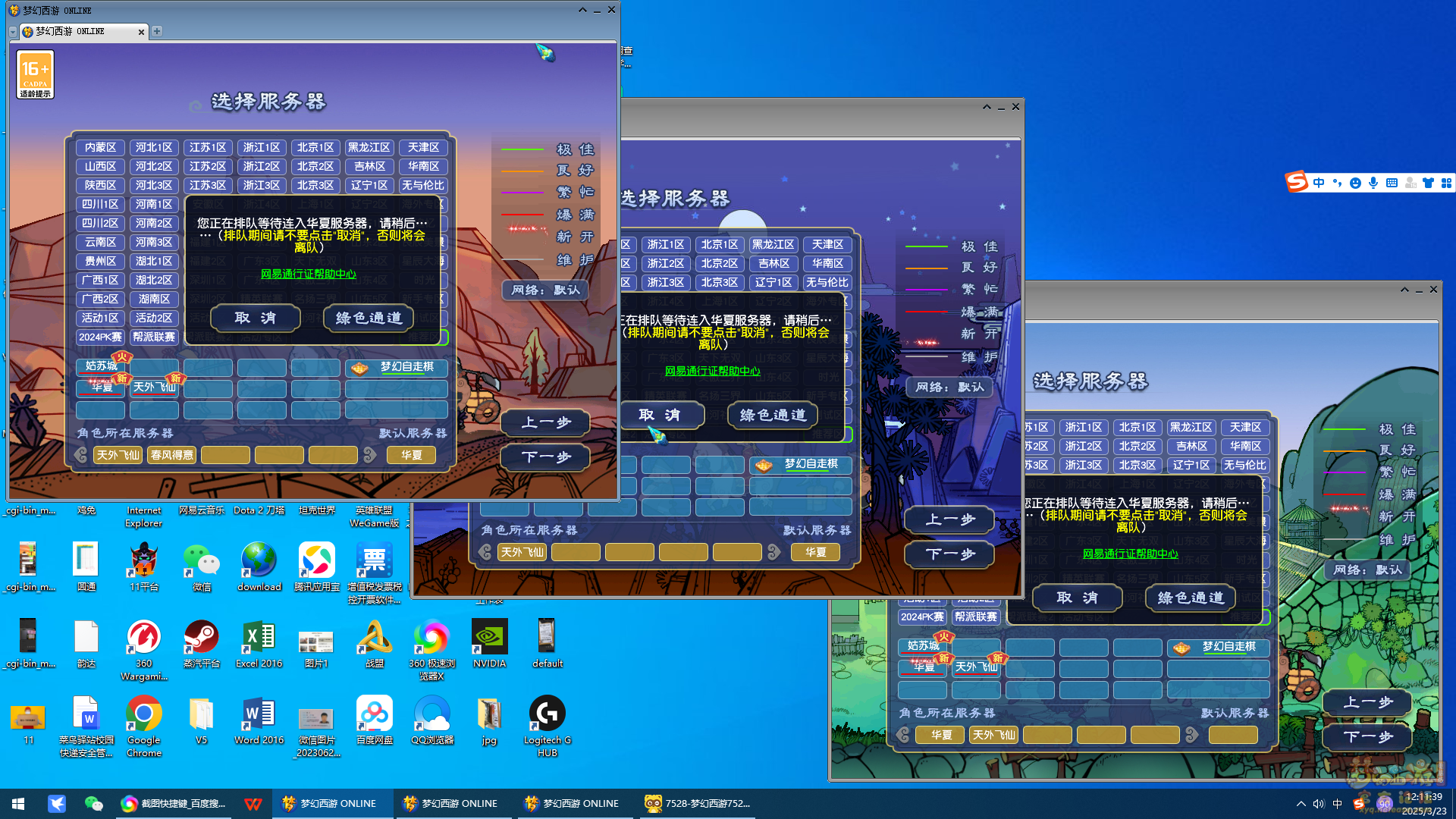This screenshot has height=819, width=1456.
Task: Select character server 春风得意 in first window
Action: (x=172, y=455)
